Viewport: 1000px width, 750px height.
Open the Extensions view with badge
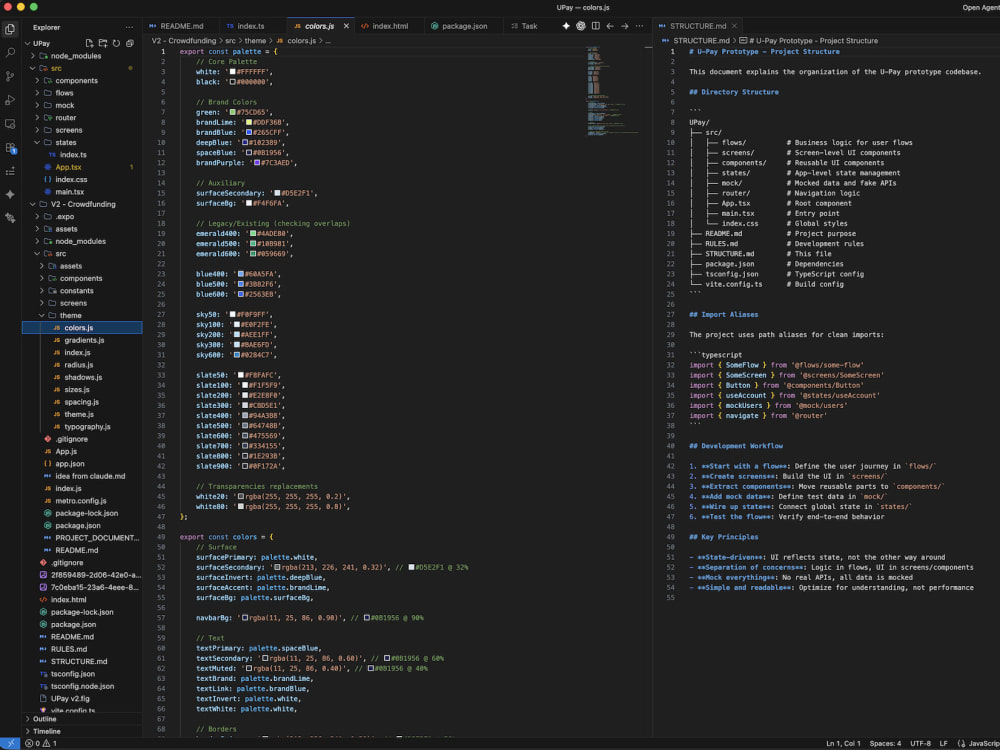pyautogui.click(x=10, y=147)
